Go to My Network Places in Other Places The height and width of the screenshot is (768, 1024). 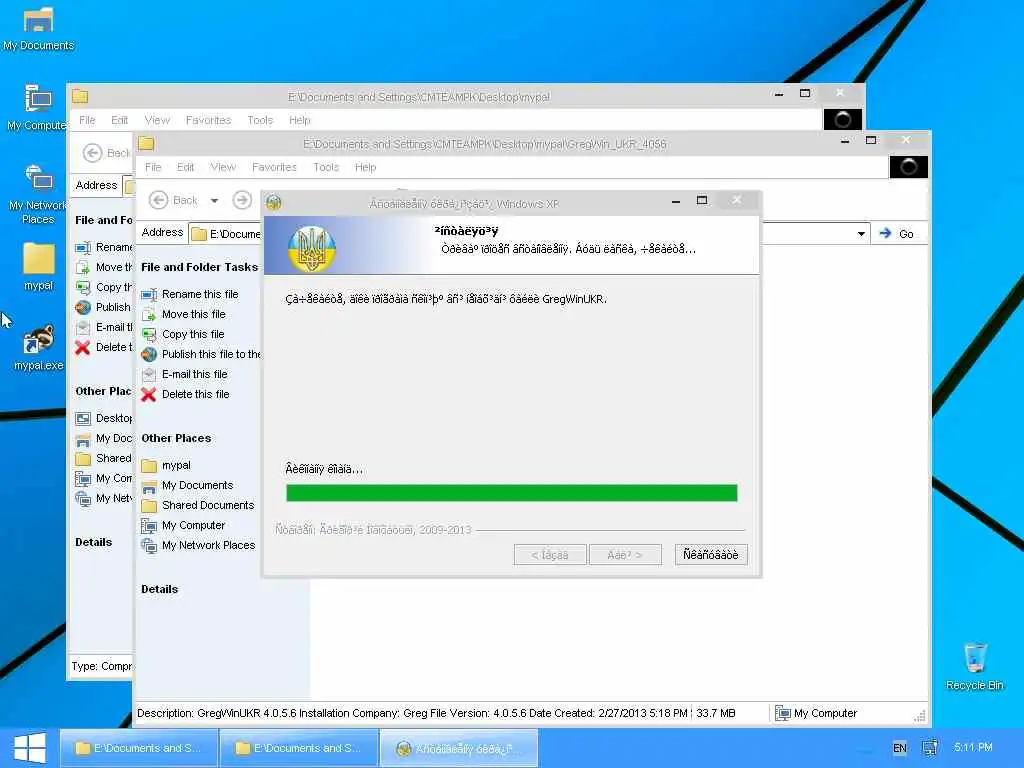pos(208,545)
